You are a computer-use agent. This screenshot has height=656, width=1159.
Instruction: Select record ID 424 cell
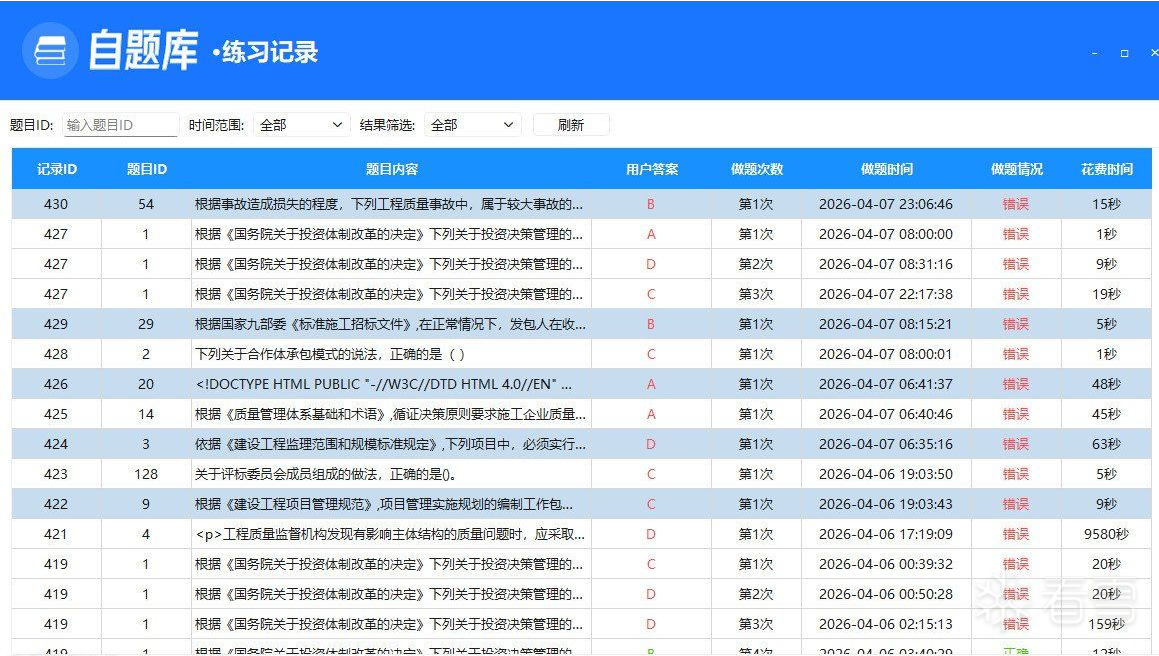[x=56, y=444]
